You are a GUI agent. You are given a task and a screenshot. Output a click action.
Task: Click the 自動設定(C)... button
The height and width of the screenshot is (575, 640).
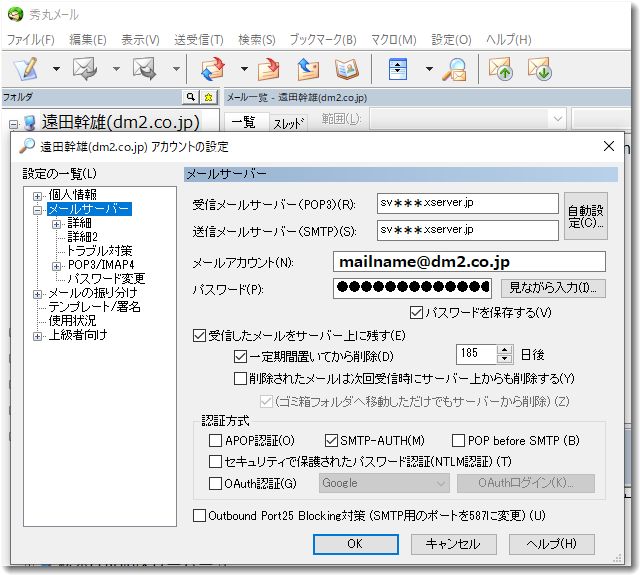586,216
